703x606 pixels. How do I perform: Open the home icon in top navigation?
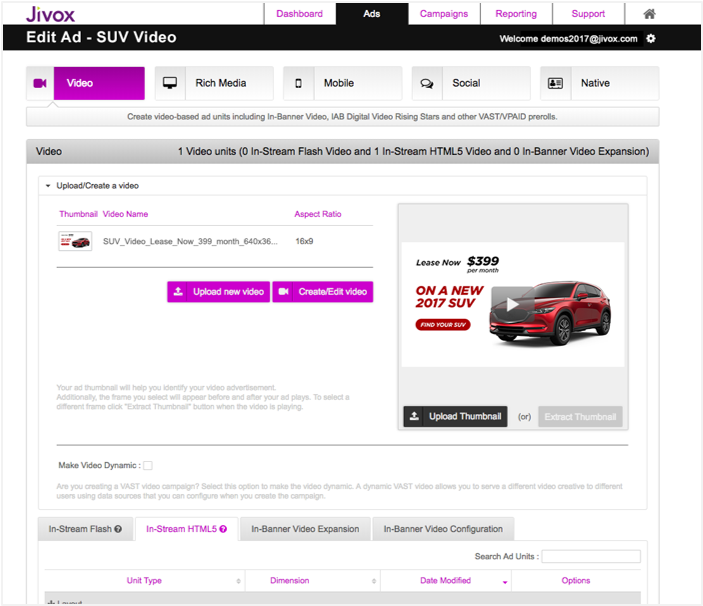(x=649, y=14)
